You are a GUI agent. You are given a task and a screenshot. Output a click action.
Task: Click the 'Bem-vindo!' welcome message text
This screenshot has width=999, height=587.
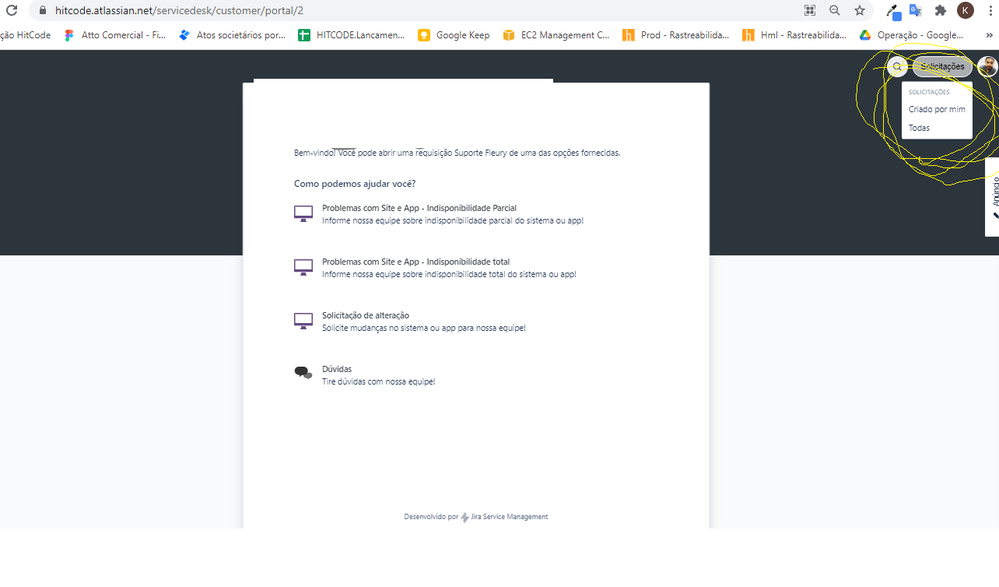coord(457,153)
